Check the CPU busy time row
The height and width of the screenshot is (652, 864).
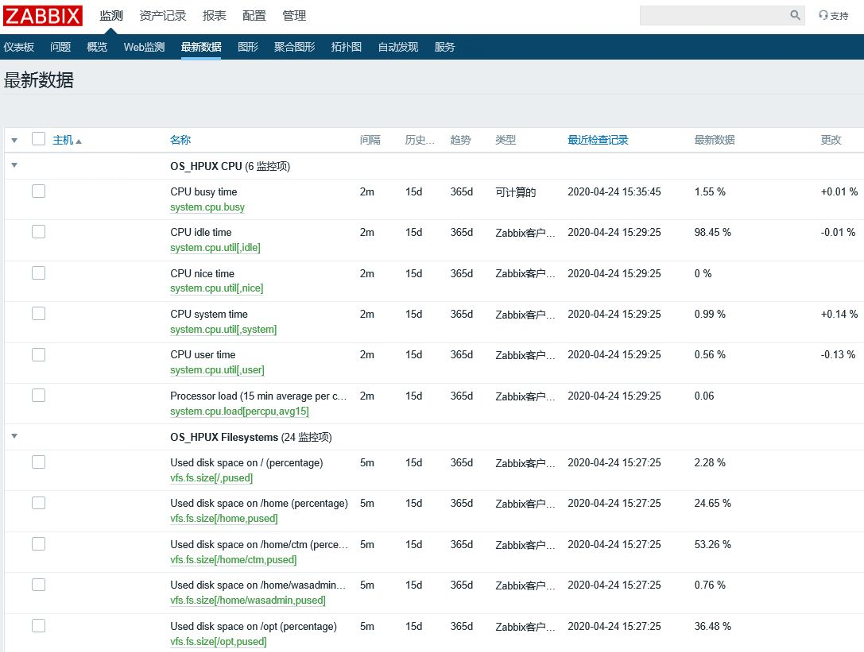pyautogui.click(x=39, y=191)
